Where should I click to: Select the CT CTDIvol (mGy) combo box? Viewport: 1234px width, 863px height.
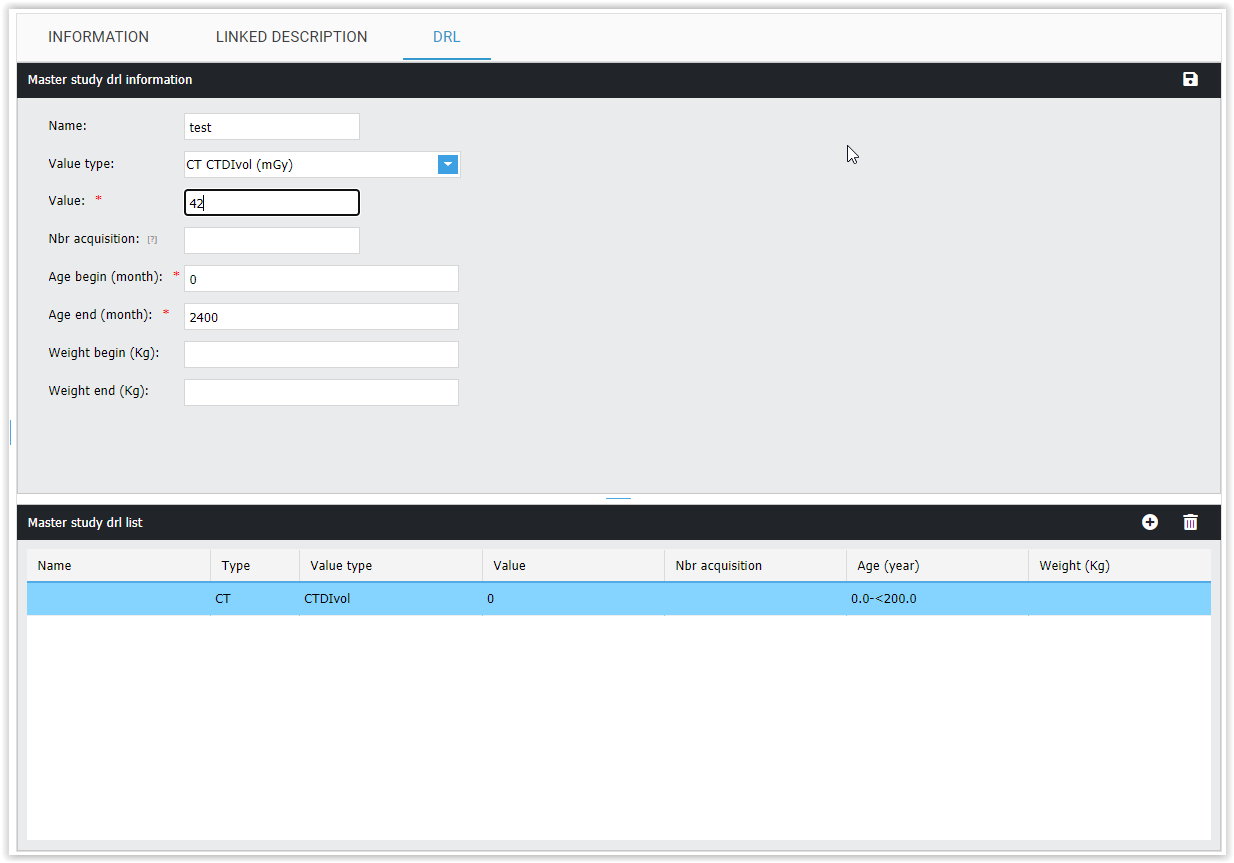310,165
